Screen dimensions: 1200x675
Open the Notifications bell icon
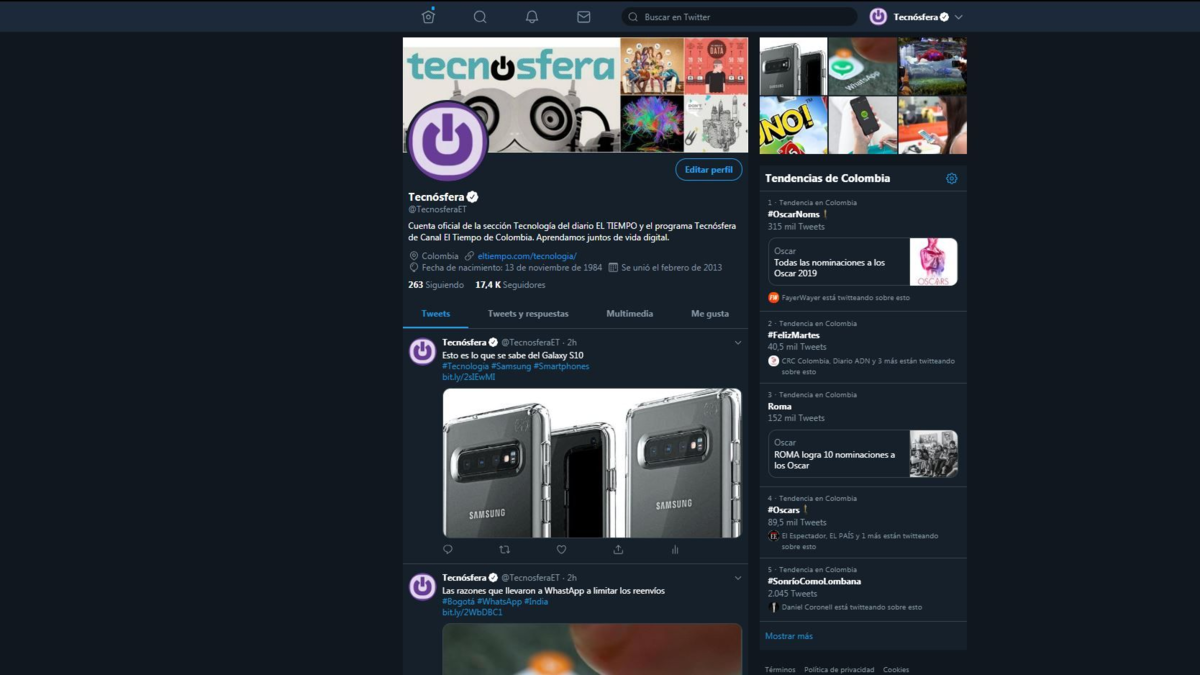532,17
